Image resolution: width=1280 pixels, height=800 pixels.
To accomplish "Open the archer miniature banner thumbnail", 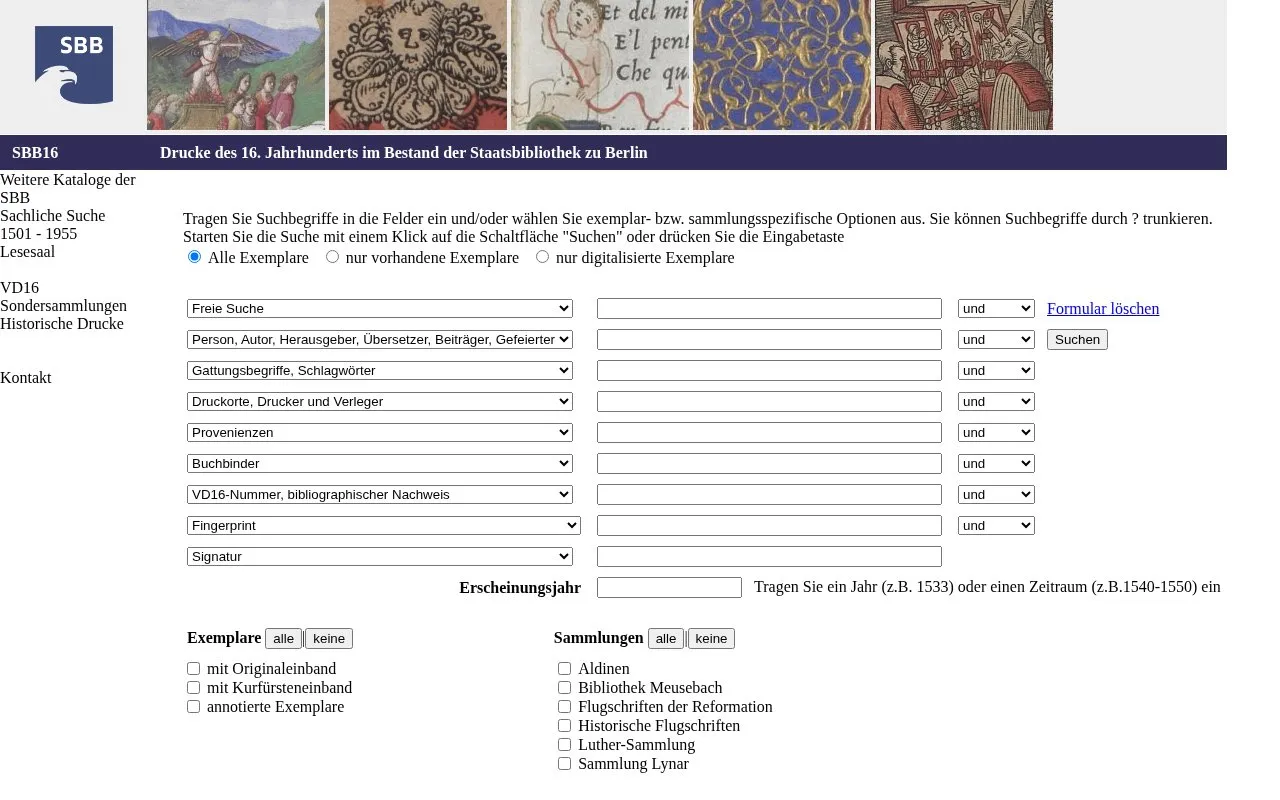I will point(236,65).
